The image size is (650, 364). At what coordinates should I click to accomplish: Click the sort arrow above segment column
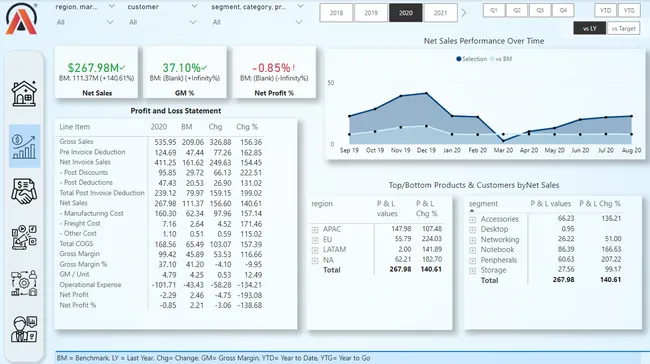pos(472,211)
